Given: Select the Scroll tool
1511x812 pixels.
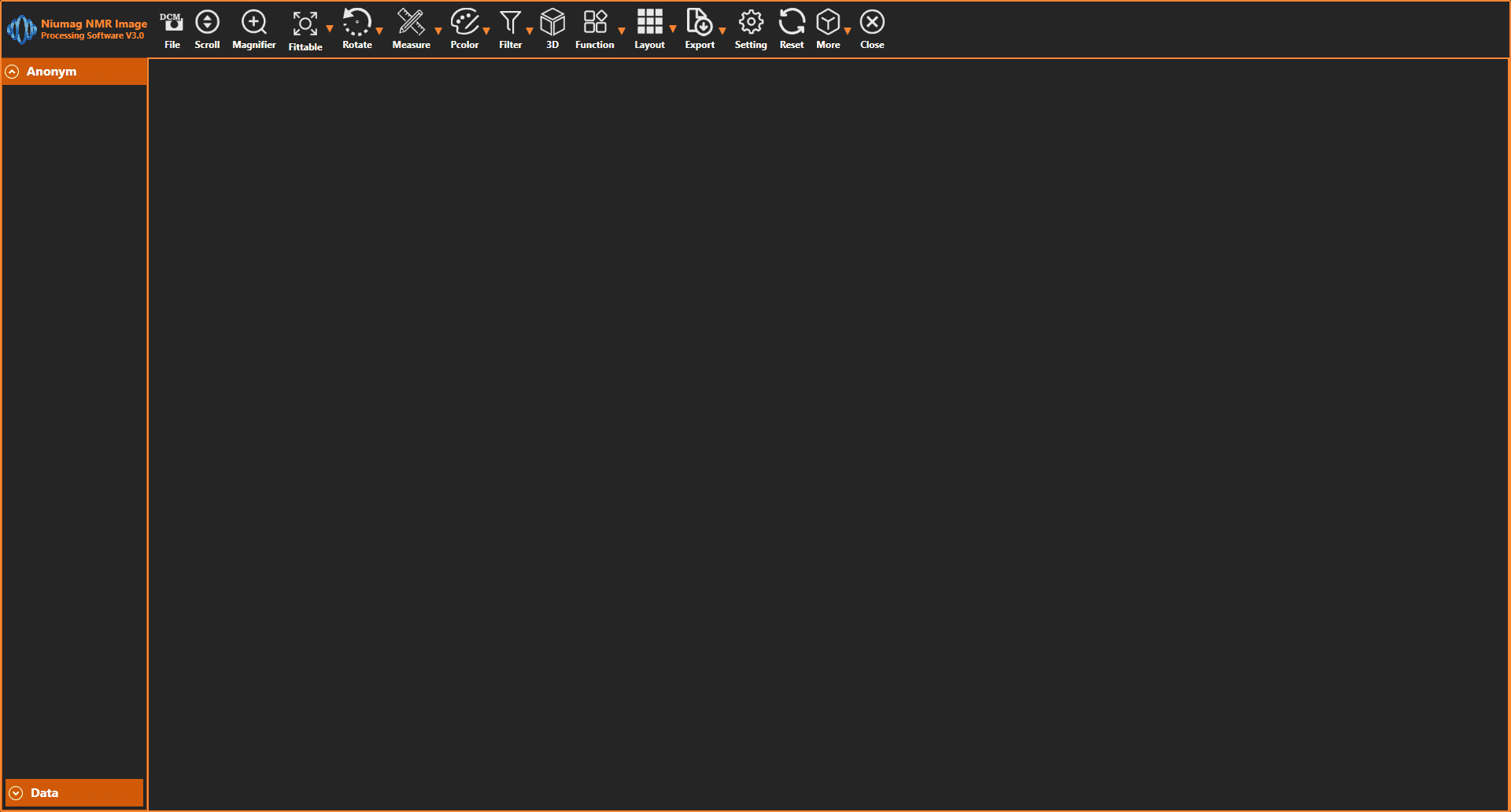Looking at the screenshot, I should tap(207, 24).
